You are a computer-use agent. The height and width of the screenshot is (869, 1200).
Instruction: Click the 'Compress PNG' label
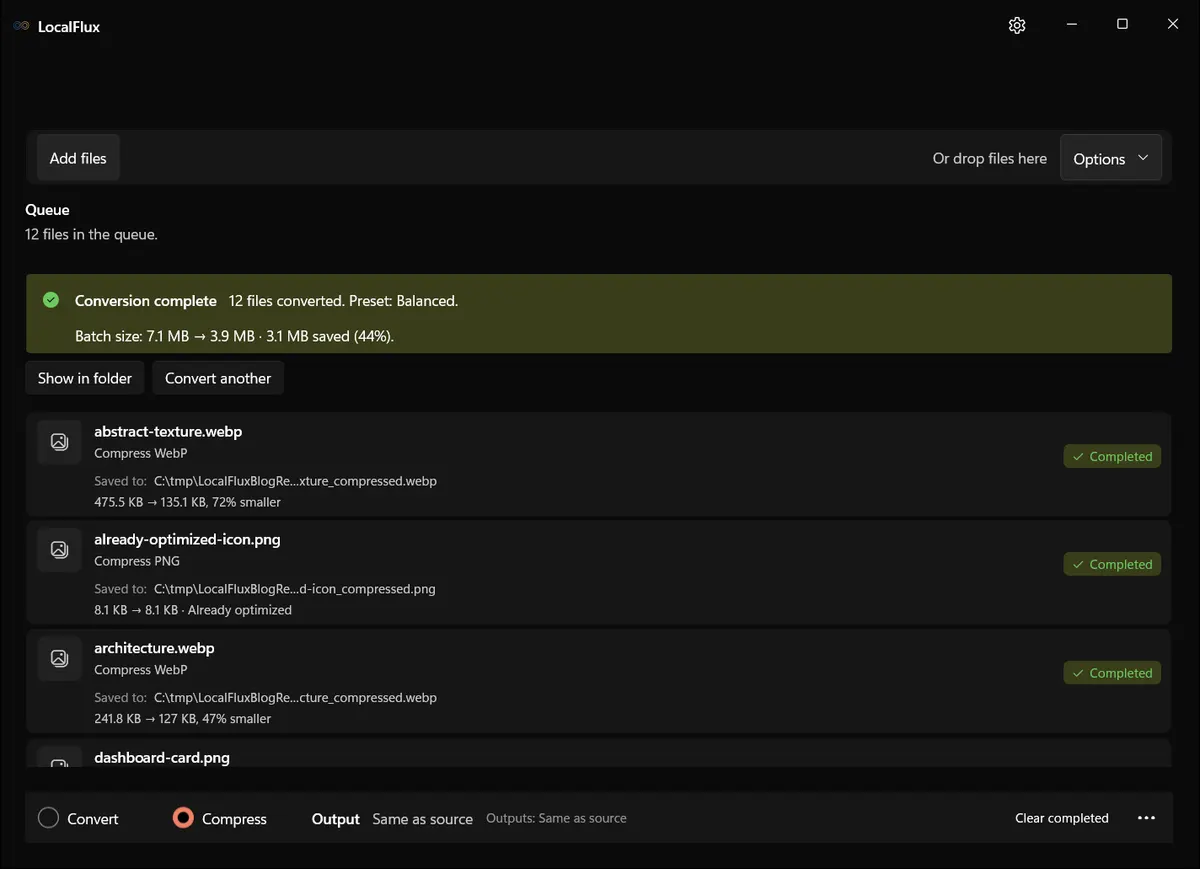(137, 561)
